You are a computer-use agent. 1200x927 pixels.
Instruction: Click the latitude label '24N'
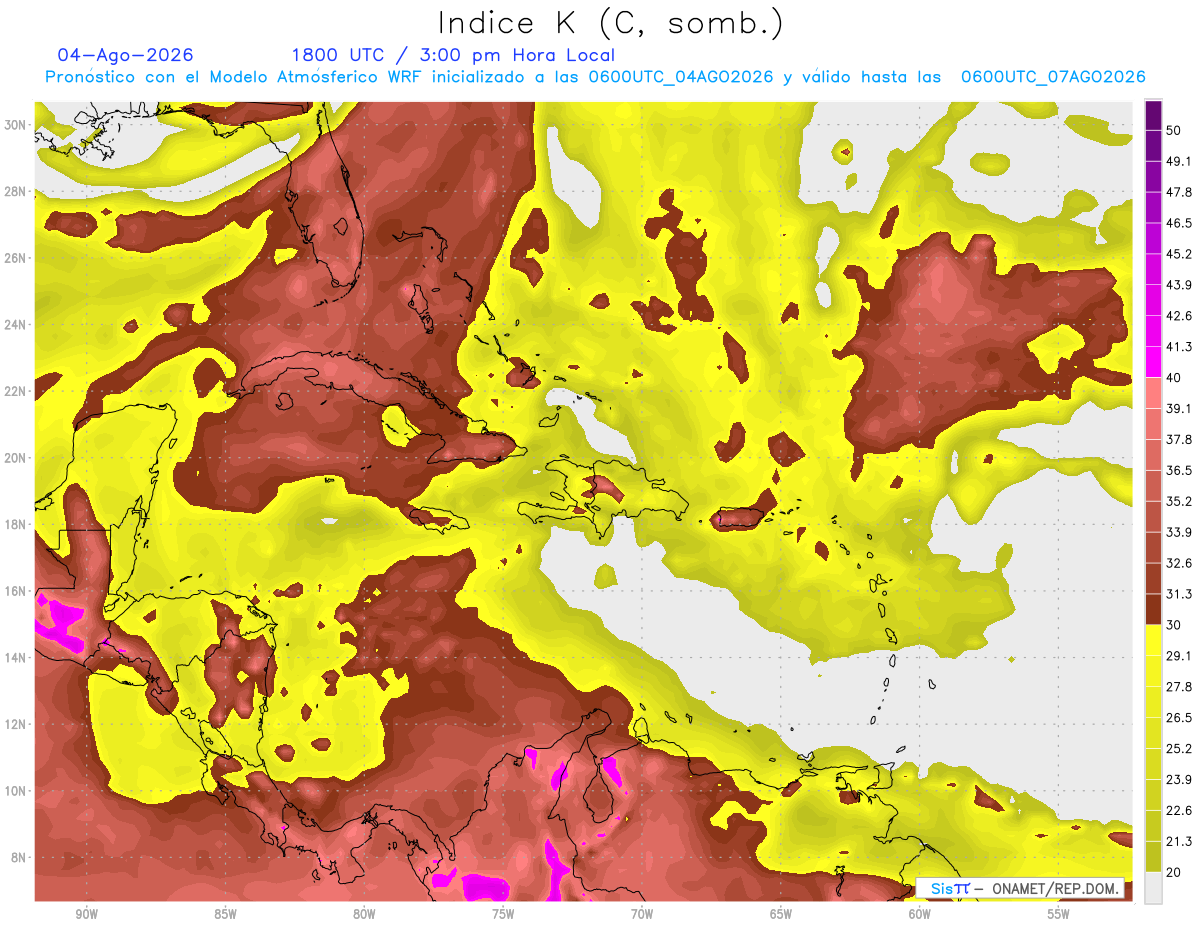click(x=15, y=325)
